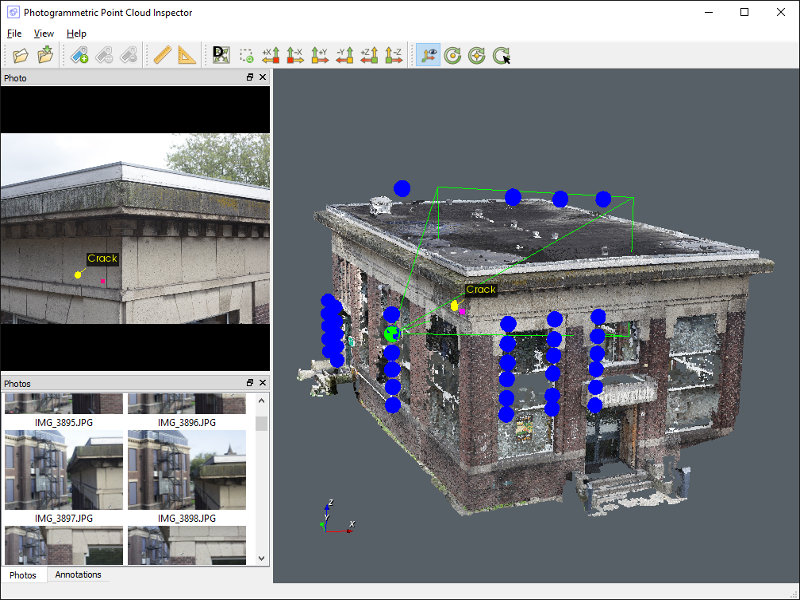This screenshot has height=600, width=800.
Task: Select the ruler distance measurement tool
Action: (162, 55)
